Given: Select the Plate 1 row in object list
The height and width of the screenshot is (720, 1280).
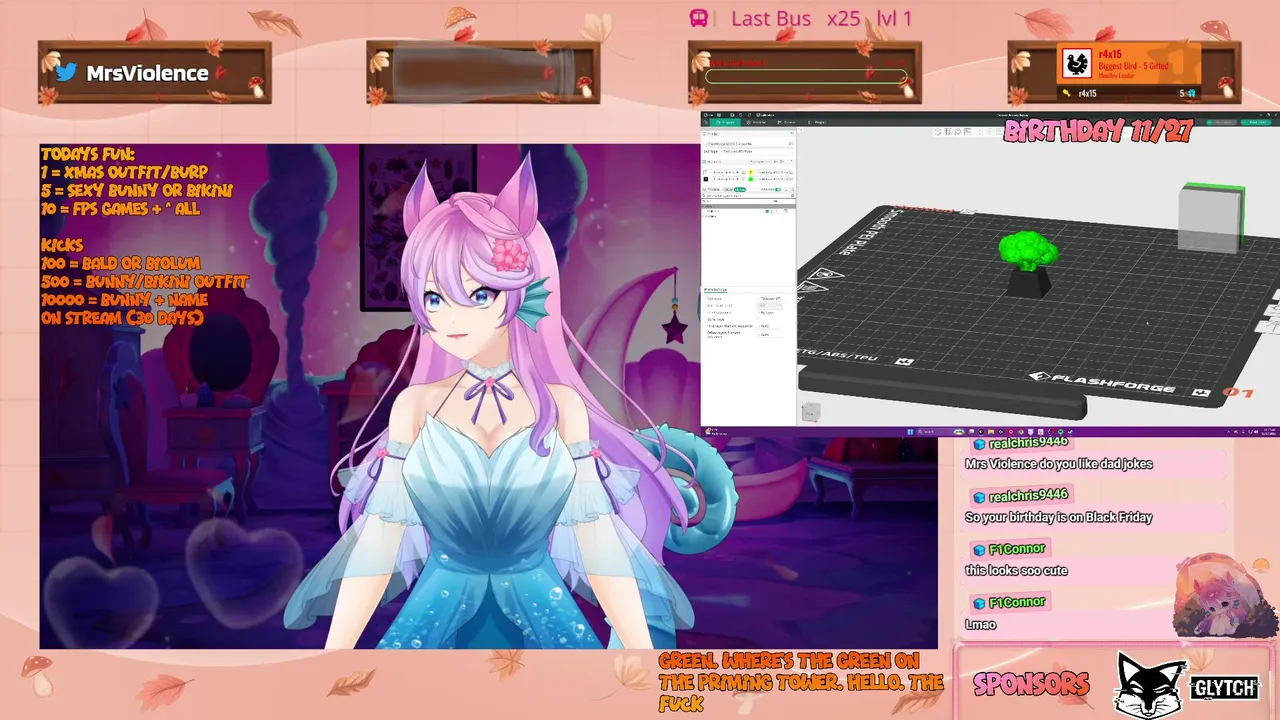Looking at the screenshot, I should (748, 206).
